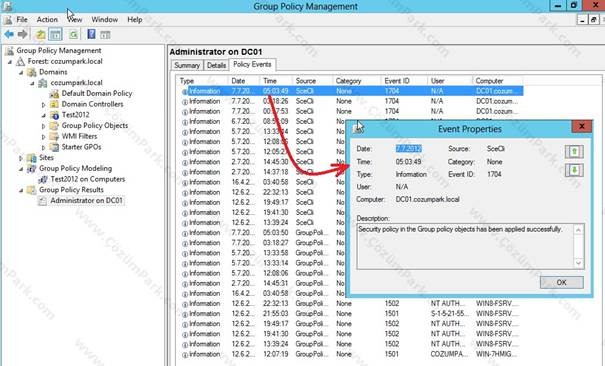Click the Group Policy Results folder icon
Image resolution: width=605 pixels, height=366 pixels.
pos(31,190)
